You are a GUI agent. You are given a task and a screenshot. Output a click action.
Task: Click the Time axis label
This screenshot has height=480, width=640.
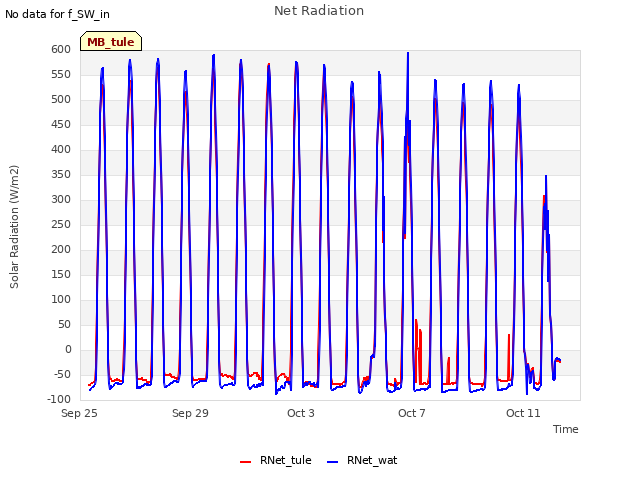(565, 429)
